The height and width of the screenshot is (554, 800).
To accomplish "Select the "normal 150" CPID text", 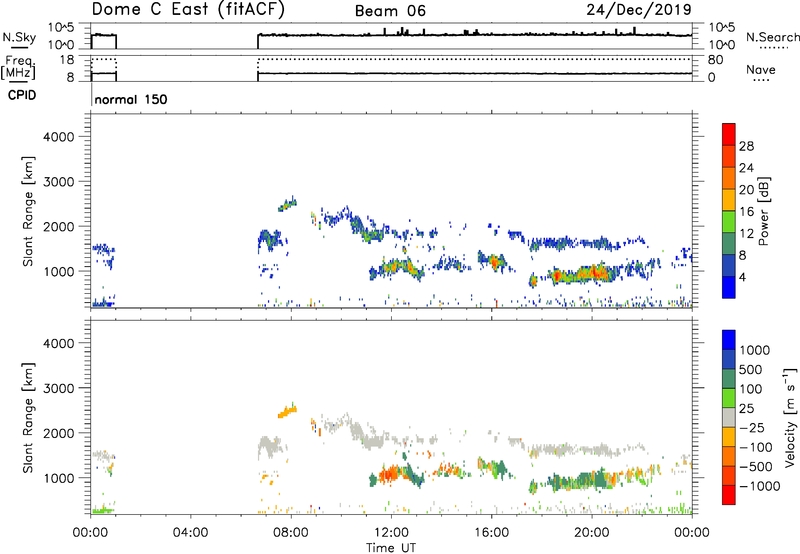I will click(x=131, y=99).
